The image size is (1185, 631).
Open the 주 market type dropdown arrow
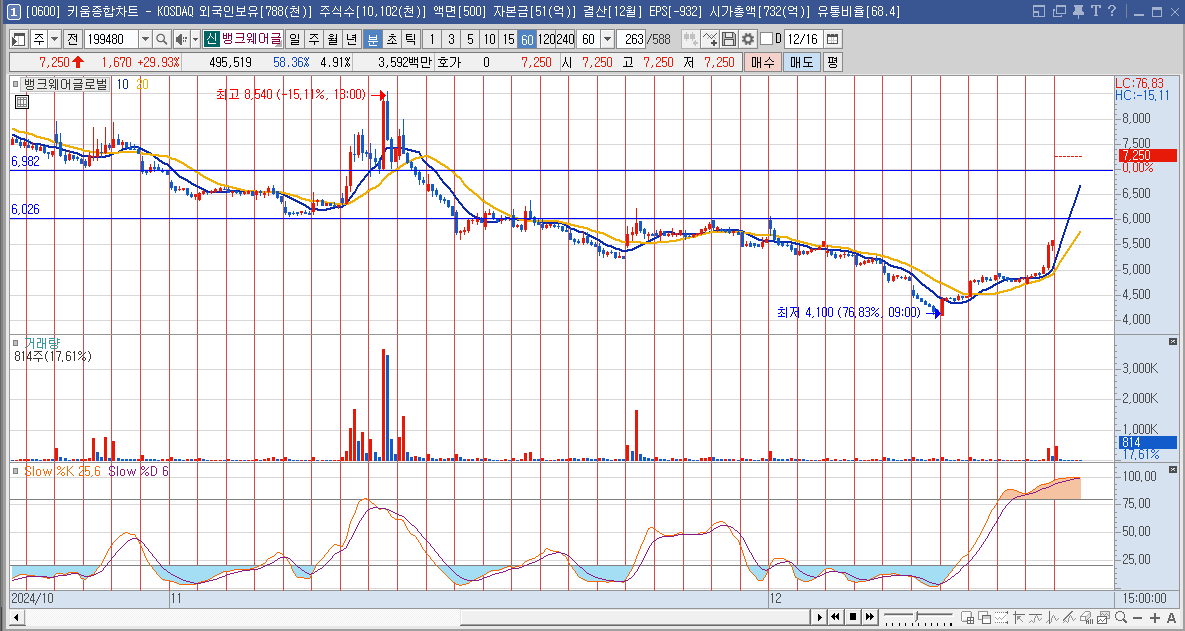[54, 39]
